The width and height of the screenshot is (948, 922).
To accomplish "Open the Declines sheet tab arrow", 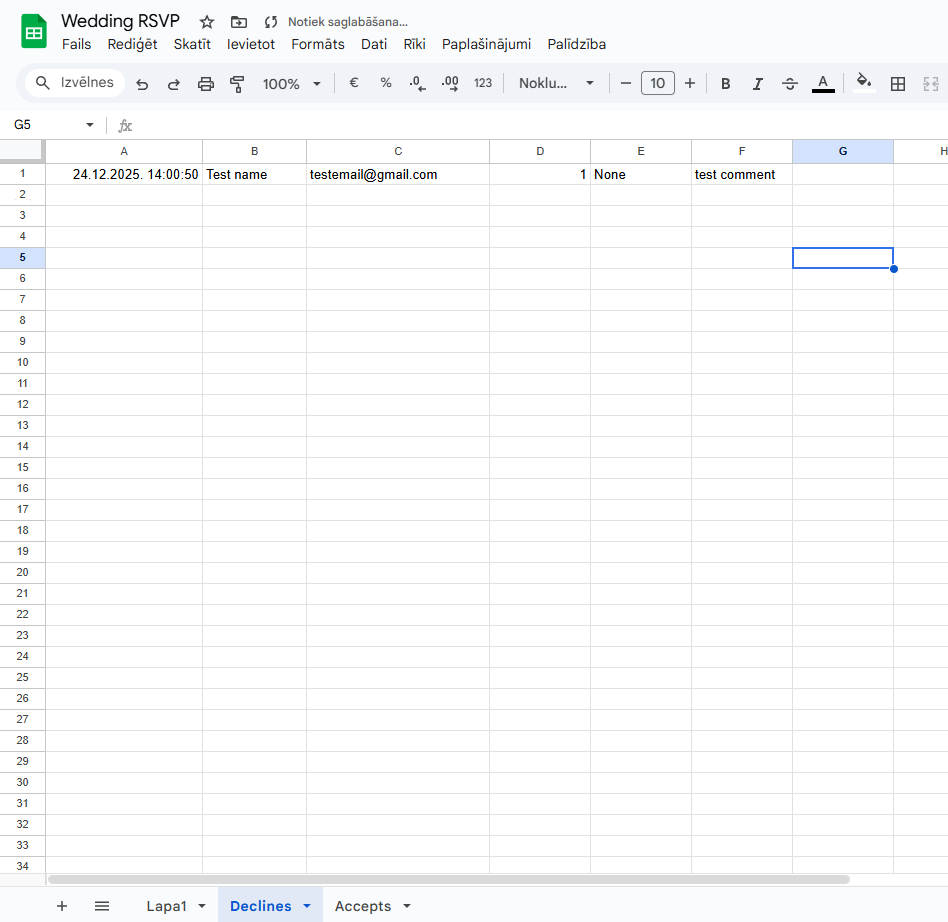I will [x=307, y=906].
